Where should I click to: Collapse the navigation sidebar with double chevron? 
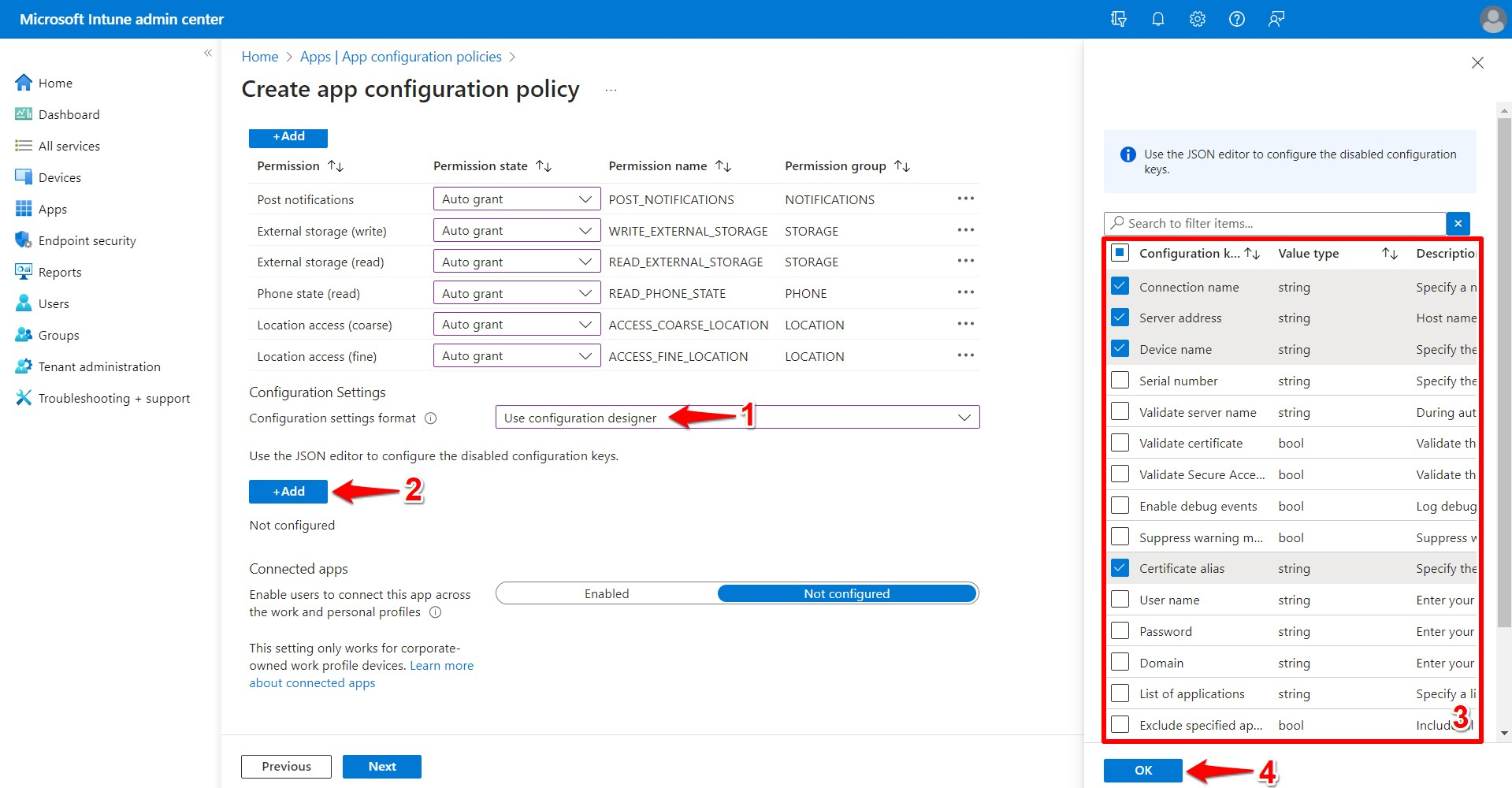(208, 52)
